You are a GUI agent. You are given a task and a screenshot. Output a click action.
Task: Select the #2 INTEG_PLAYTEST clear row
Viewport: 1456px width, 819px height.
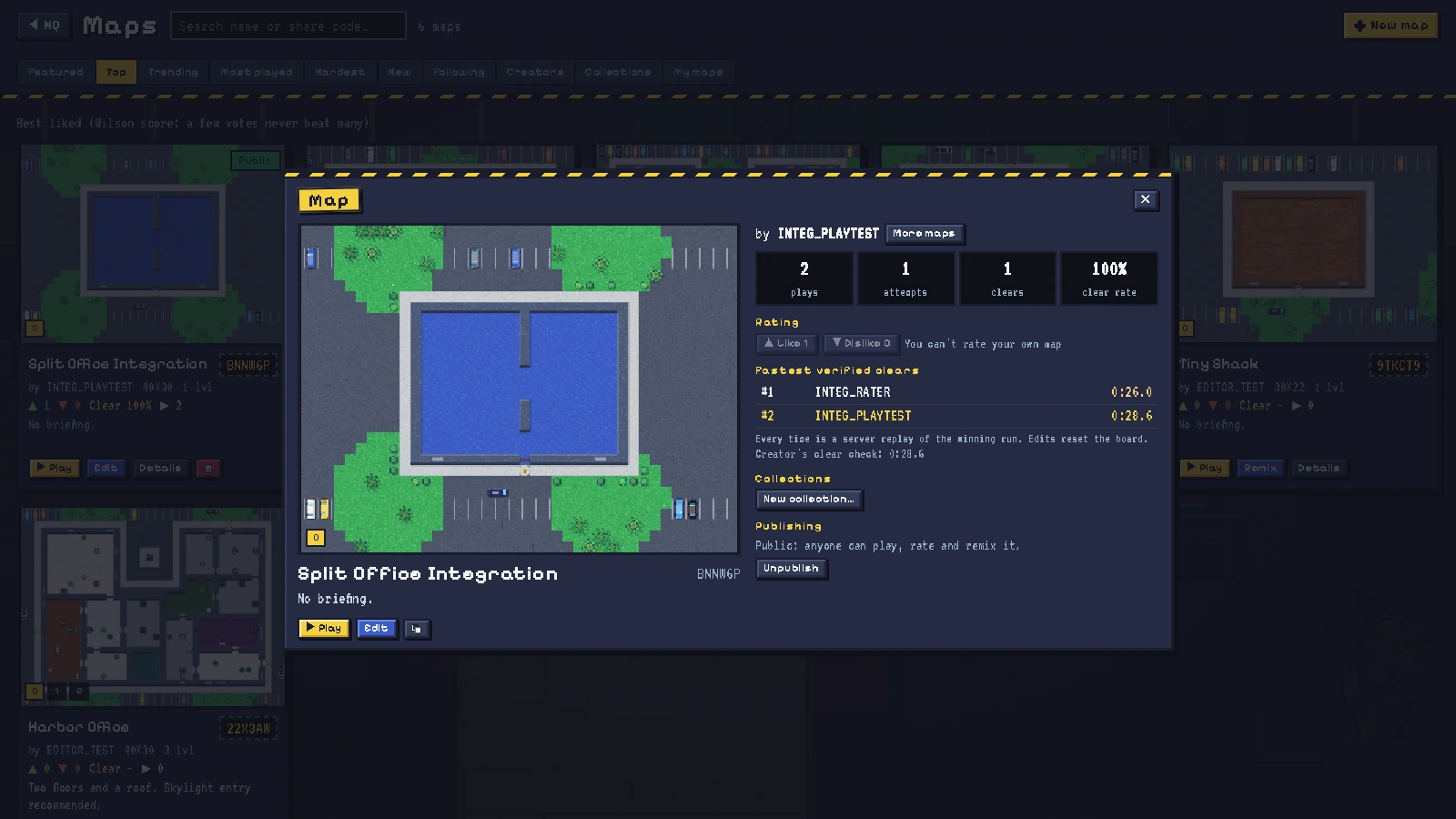[x=955, y=416]
